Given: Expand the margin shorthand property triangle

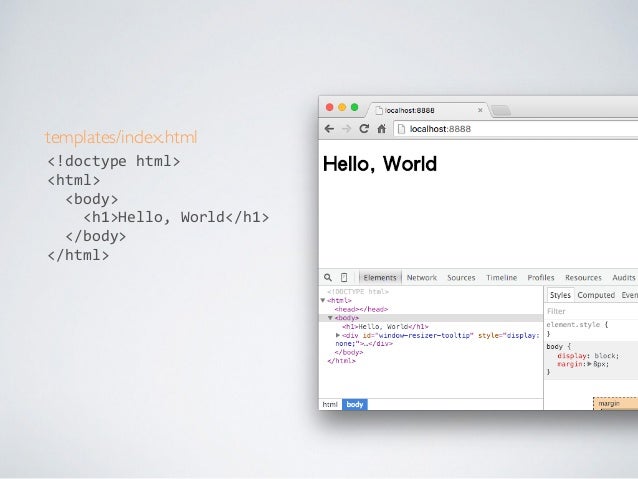Looking at the screenshot, I should click(x=589, y=364).
